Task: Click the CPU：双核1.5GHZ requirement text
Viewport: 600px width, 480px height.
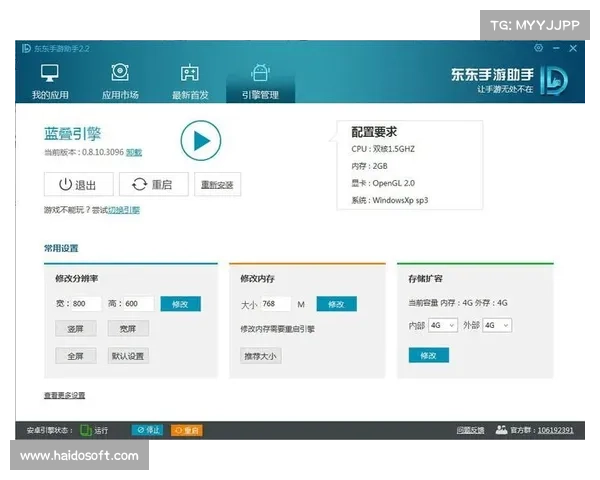Action: (x=383, y=149)
